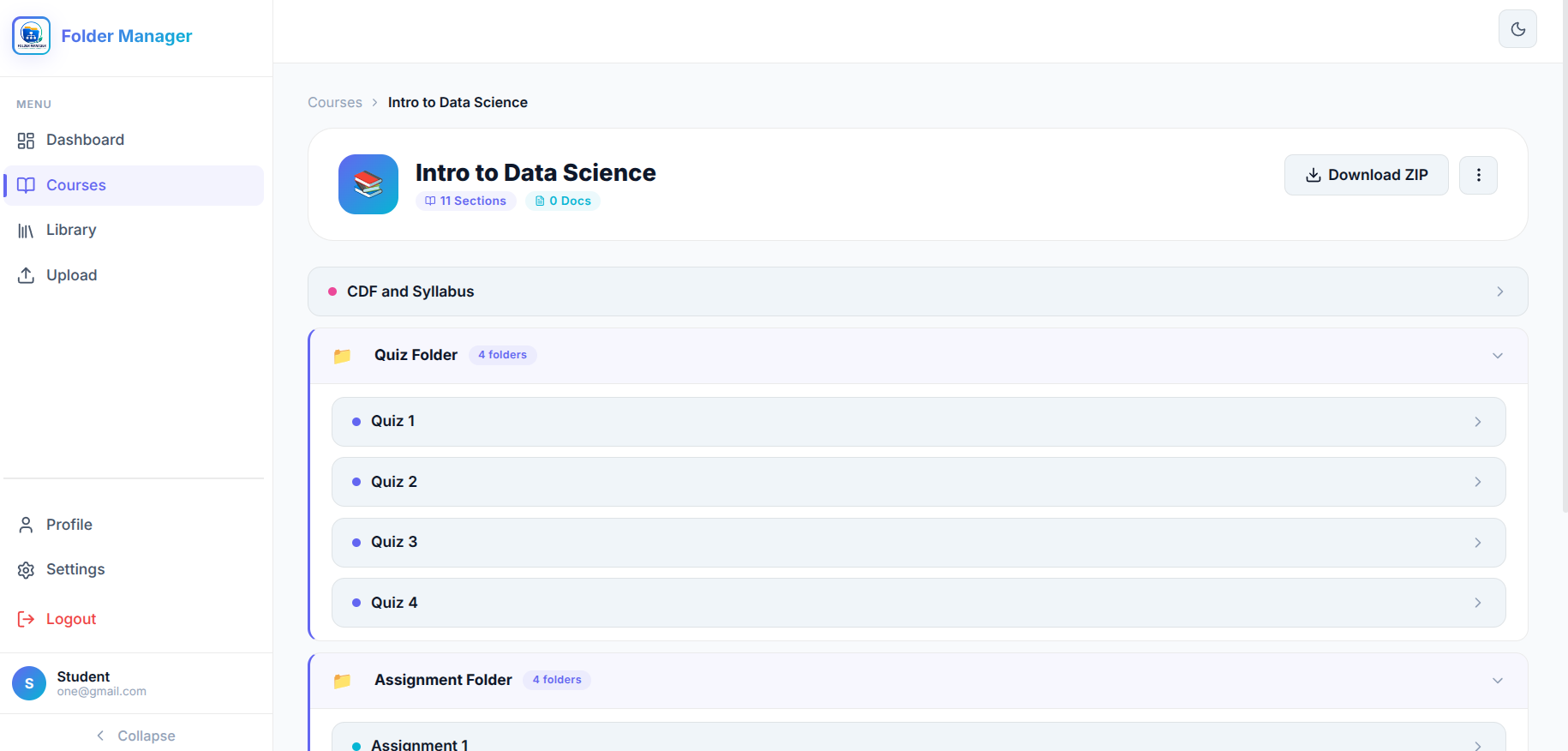The image size is (1568, 751).
Task: Navigate to Courses breadcrumb
Action: click(335, 102)
